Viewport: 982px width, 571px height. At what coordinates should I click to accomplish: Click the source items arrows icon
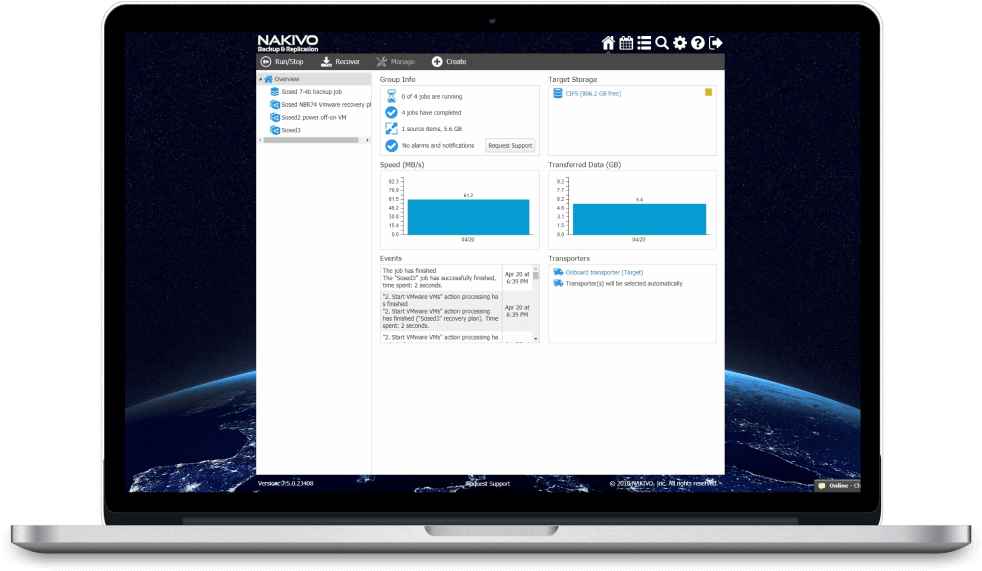[391, 128]
